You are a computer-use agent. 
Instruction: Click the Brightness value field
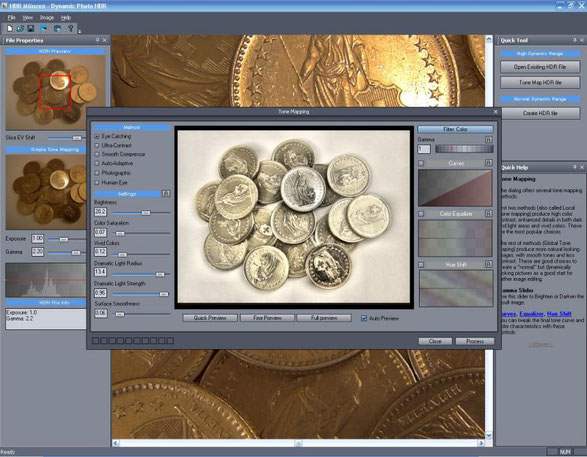tap(100, 212)
